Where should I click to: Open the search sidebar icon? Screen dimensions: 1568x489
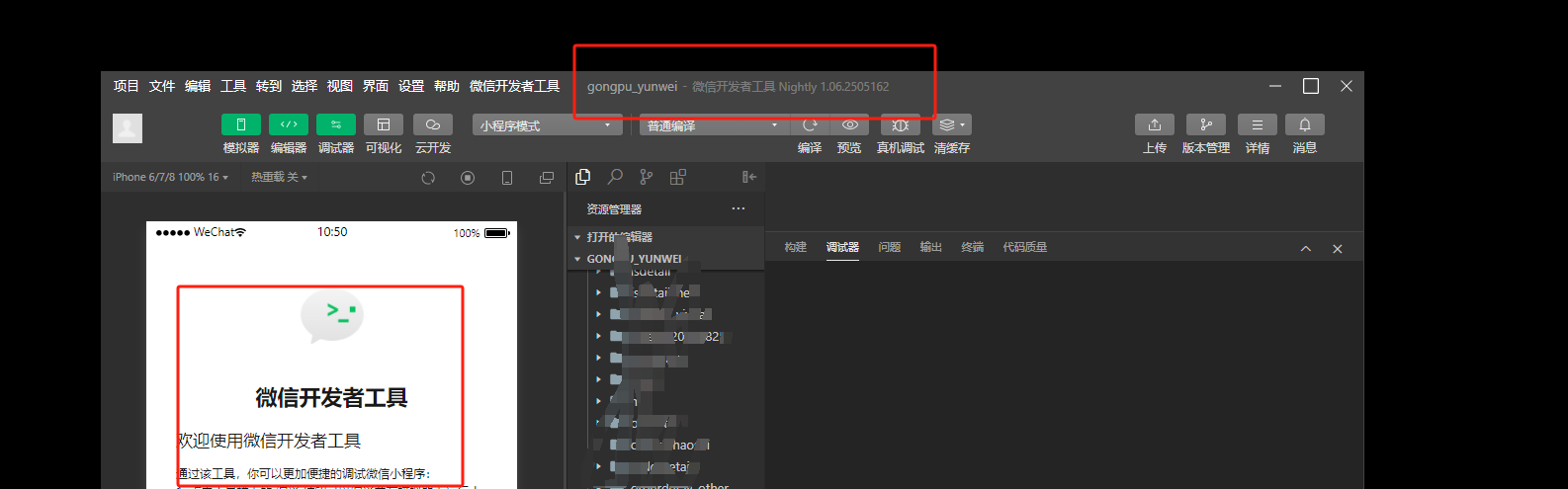[615, 177]
